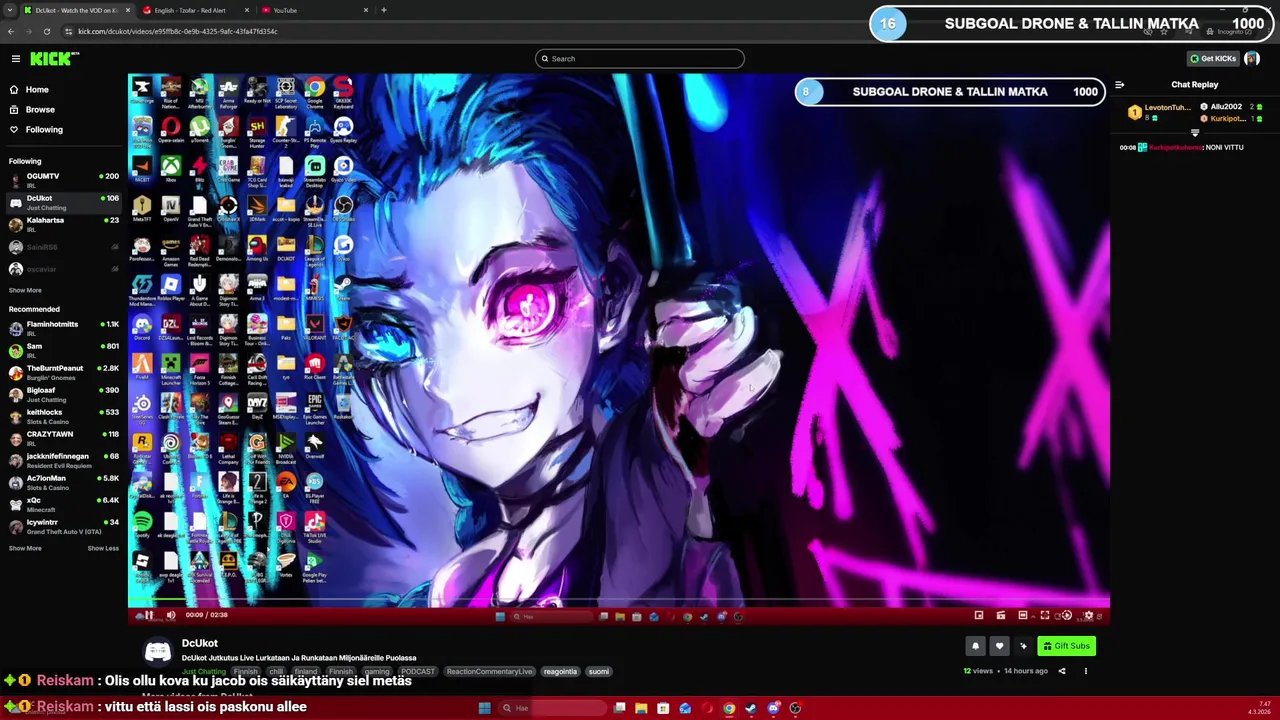The width and height of the screenshot is (1280, 720).
Task: Click the reagointia tag
Action: pos(560,672)
